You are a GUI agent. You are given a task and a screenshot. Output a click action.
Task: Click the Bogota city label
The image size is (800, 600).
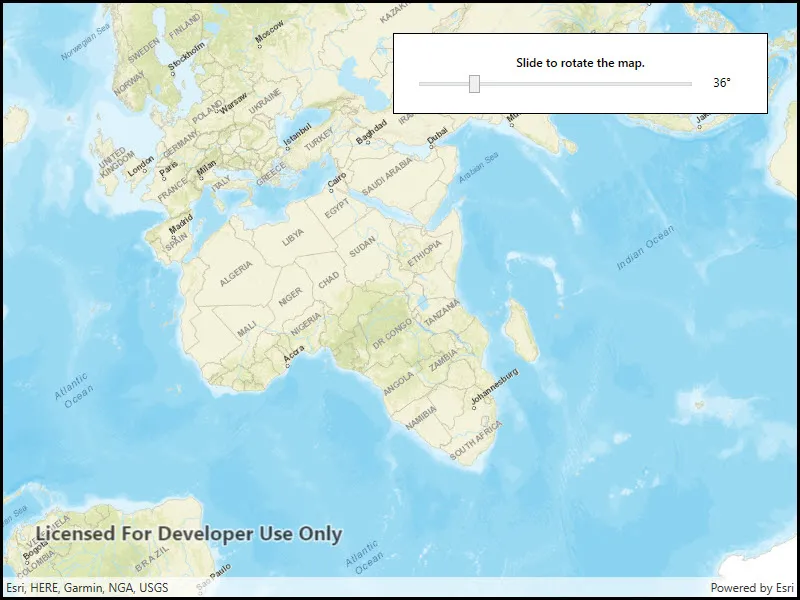point(36,552)
